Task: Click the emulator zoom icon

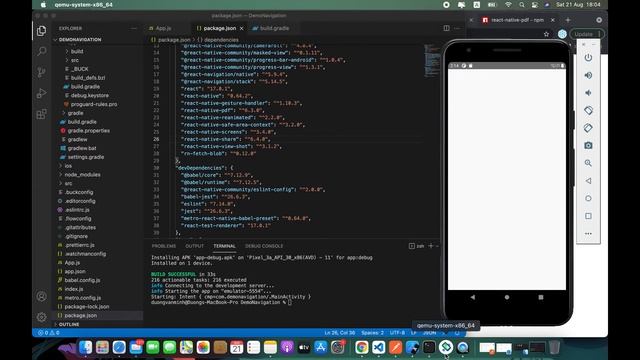Action: [588, 163]
